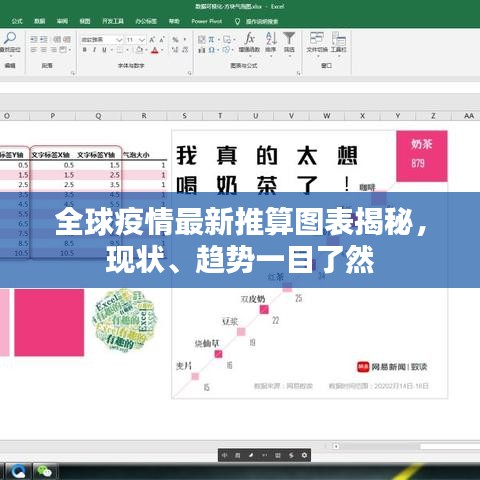The width and height of the screenshot is (480, 480).
Task: Click the Tell Me search box
Action: pyautogui.click(x=257, y=22)
